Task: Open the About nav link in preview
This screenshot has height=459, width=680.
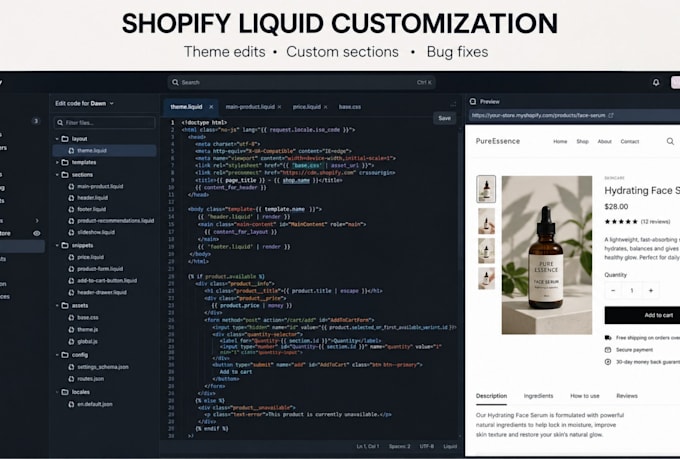Action: click(604, 141)
